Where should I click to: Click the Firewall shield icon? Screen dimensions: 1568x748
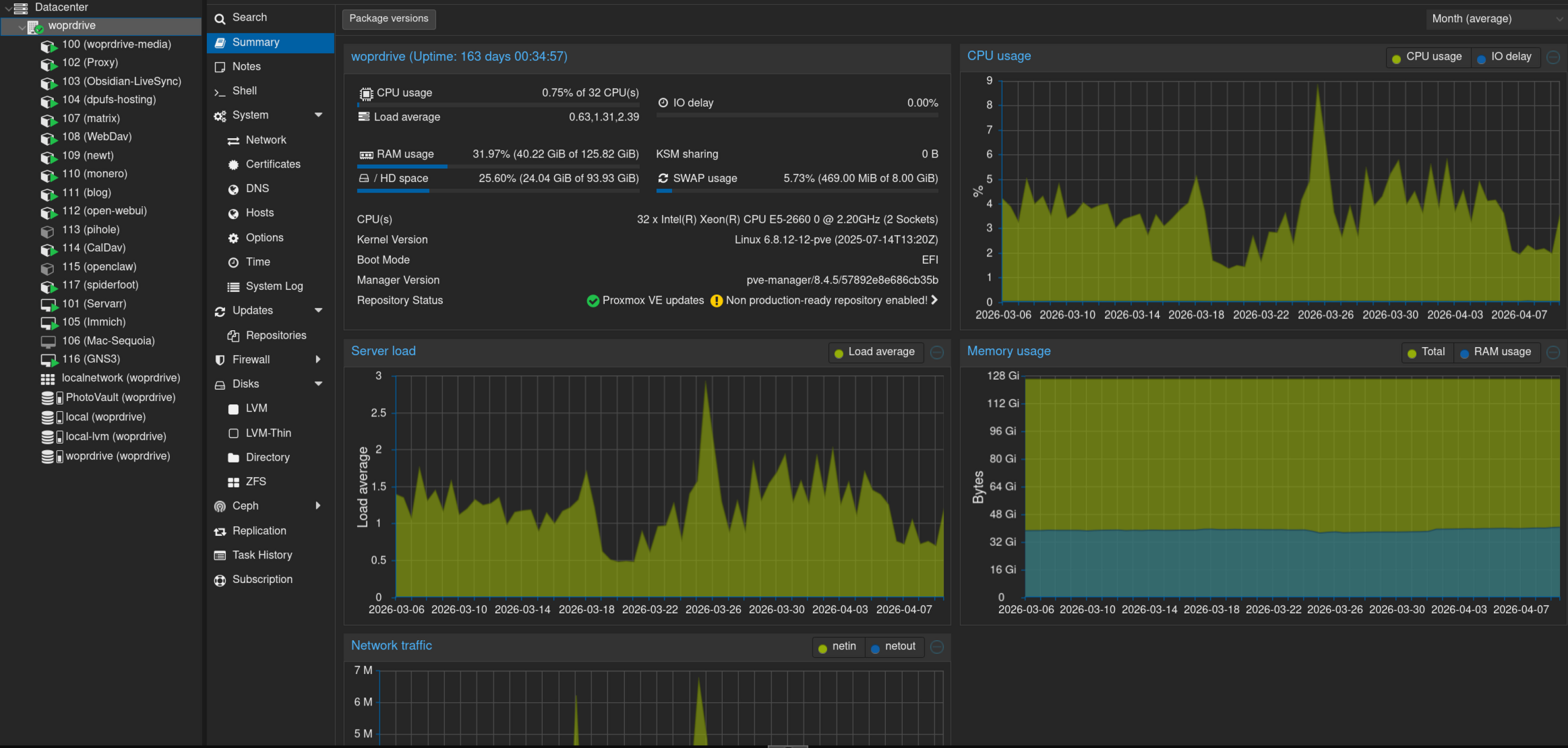coord(220,360)
